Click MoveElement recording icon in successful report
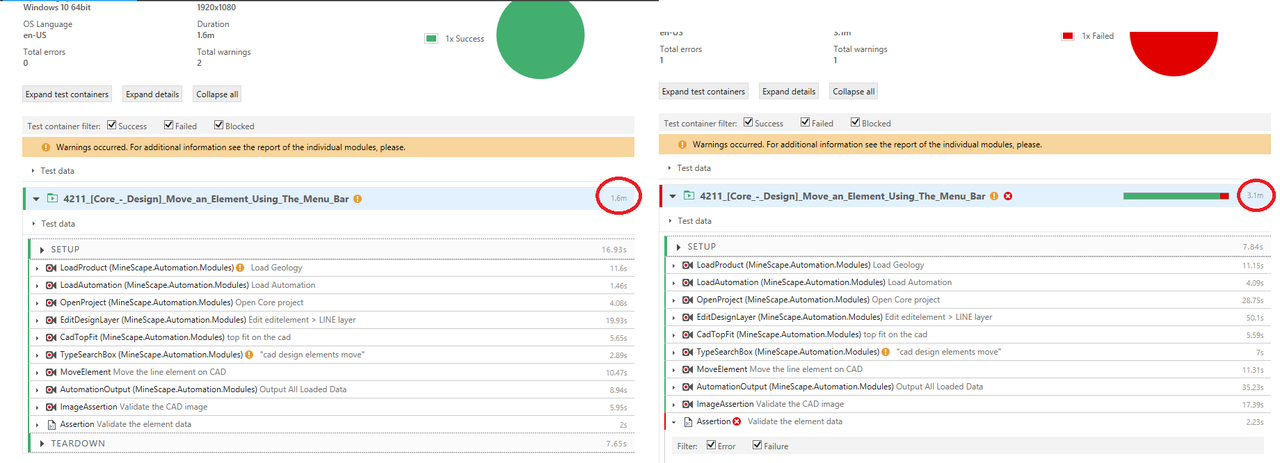 [x=51, y=372]
